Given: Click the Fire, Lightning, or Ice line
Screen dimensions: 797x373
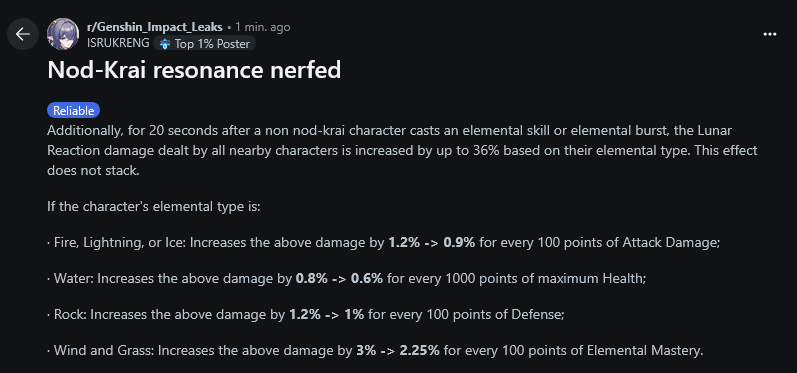Looking at the screenshot, I should [384, 243].
